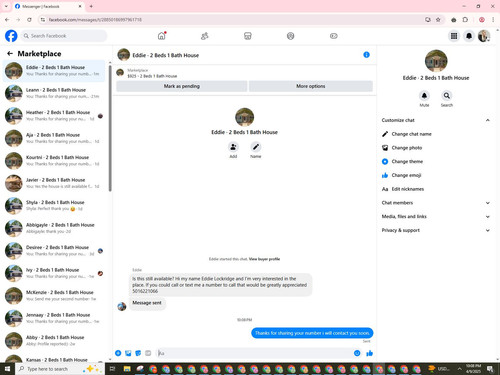The image size is (500, 375).
Task: Click the Search Facebook field
Action: tap(64, 36)
